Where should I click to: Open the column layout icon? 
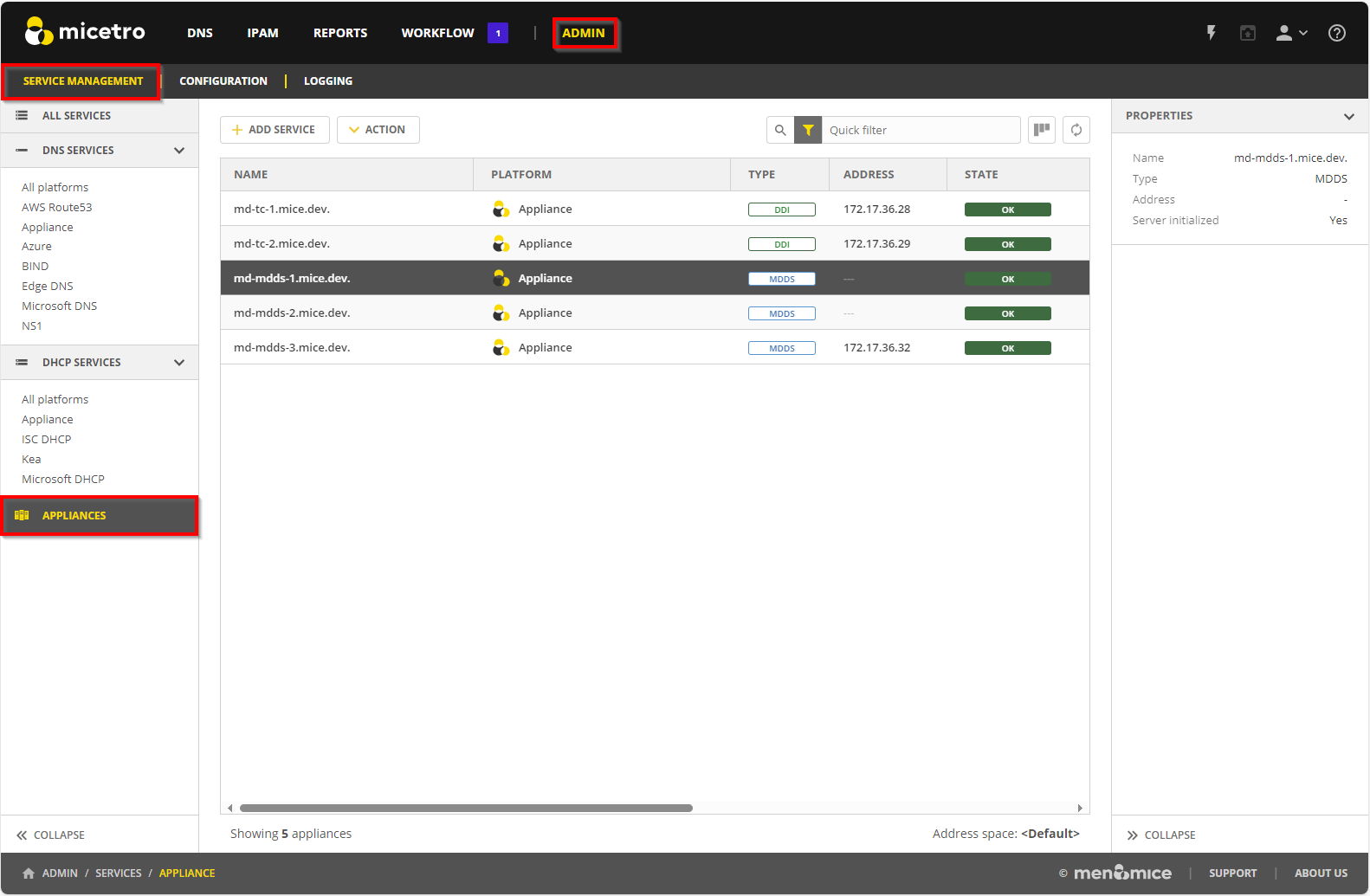pyautogui.click(x=1042, y=130)
